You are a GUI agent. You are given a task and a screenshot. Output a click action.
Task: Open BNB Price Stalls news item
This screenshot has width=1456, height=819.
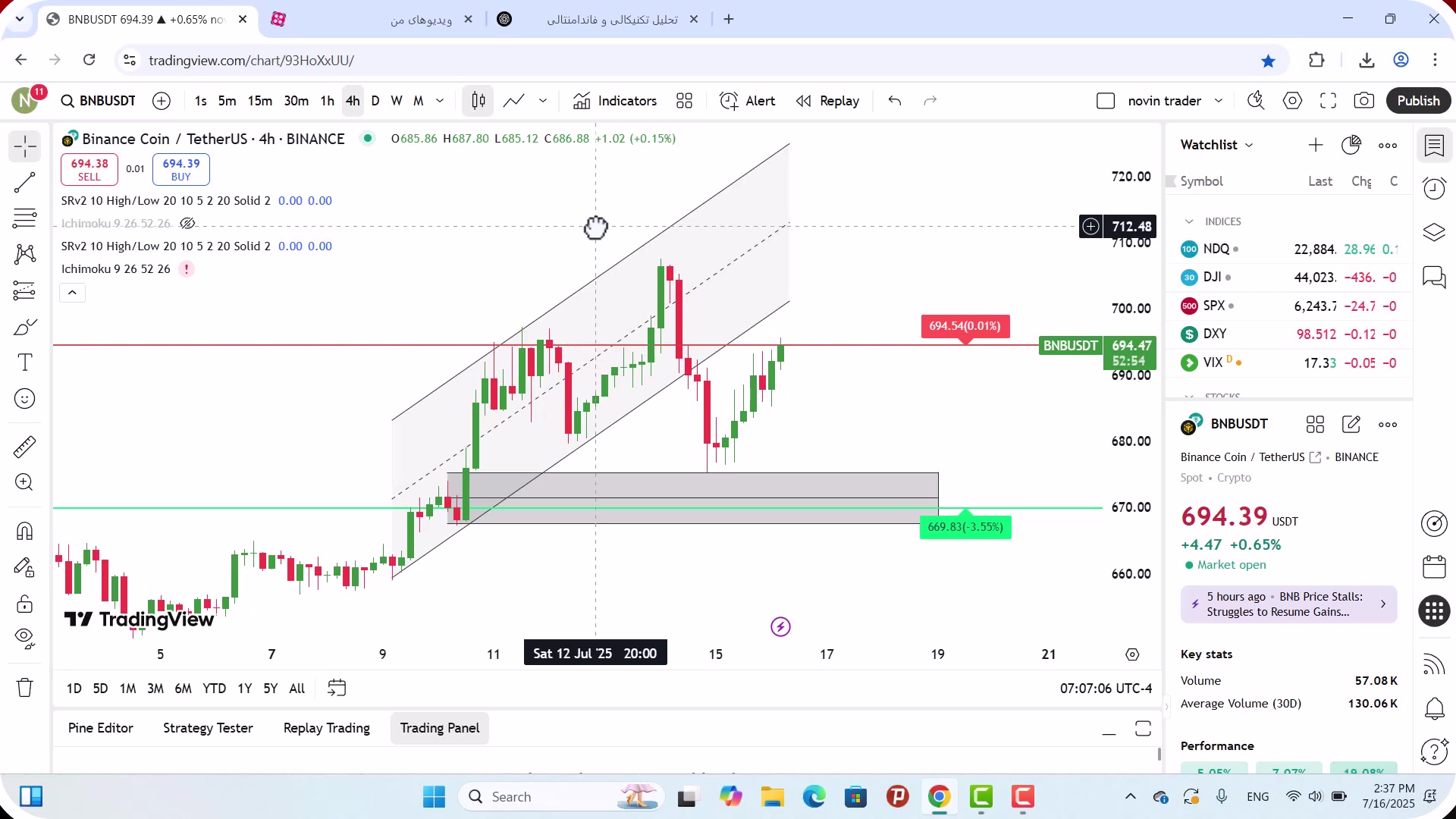(1288, 604)
